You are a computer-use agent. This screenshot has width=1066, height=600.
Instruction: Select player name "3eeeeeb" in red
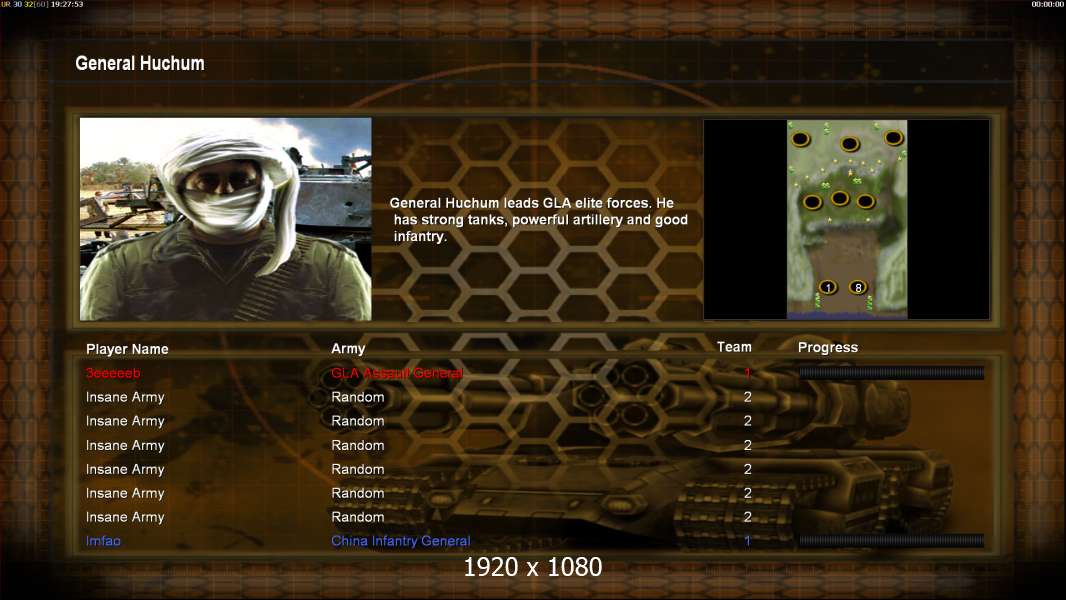tap(113, 373)
